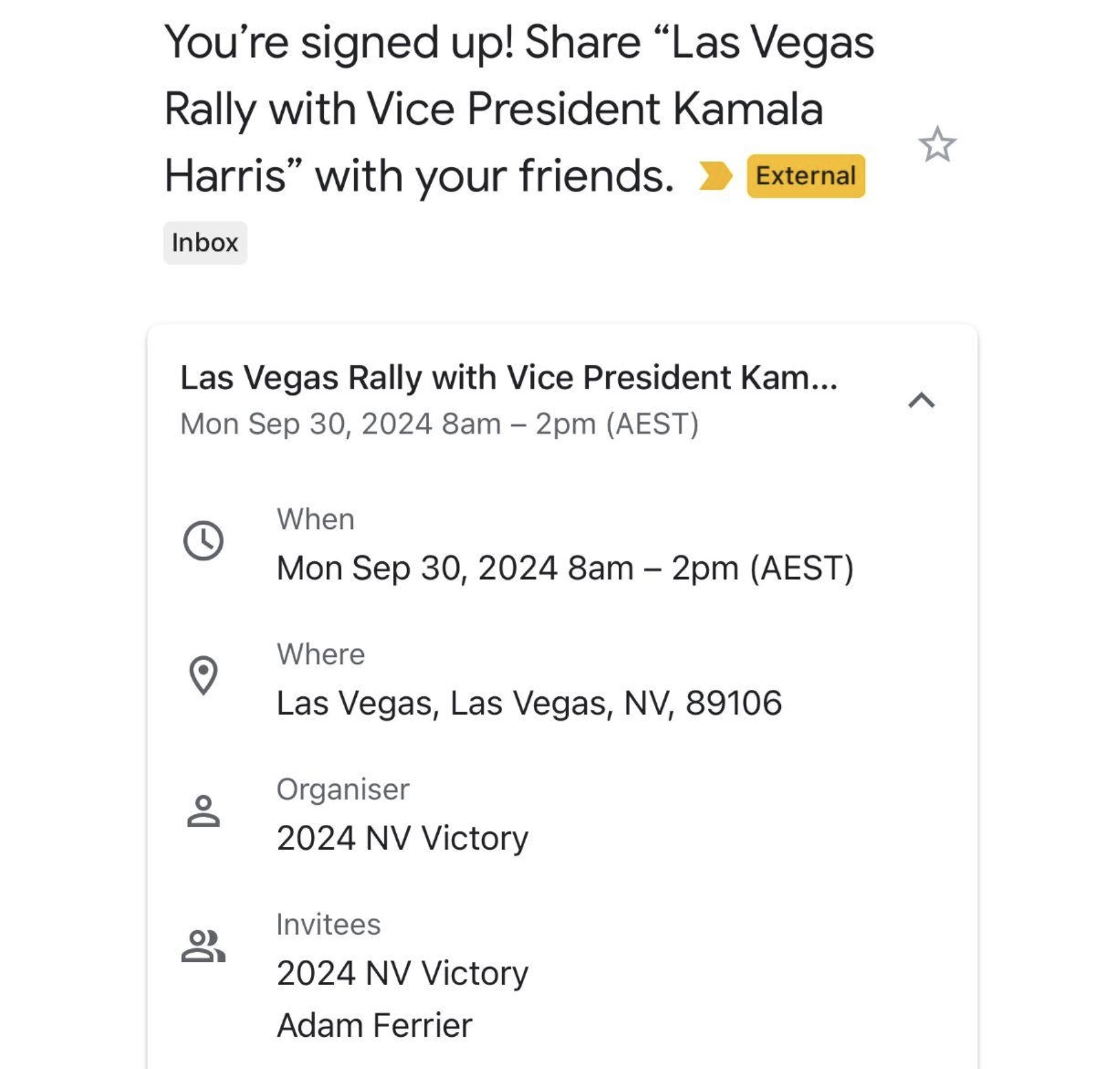Open the Inbox label chip
The image size is (1120, 1069).
(x=205, y=243)
